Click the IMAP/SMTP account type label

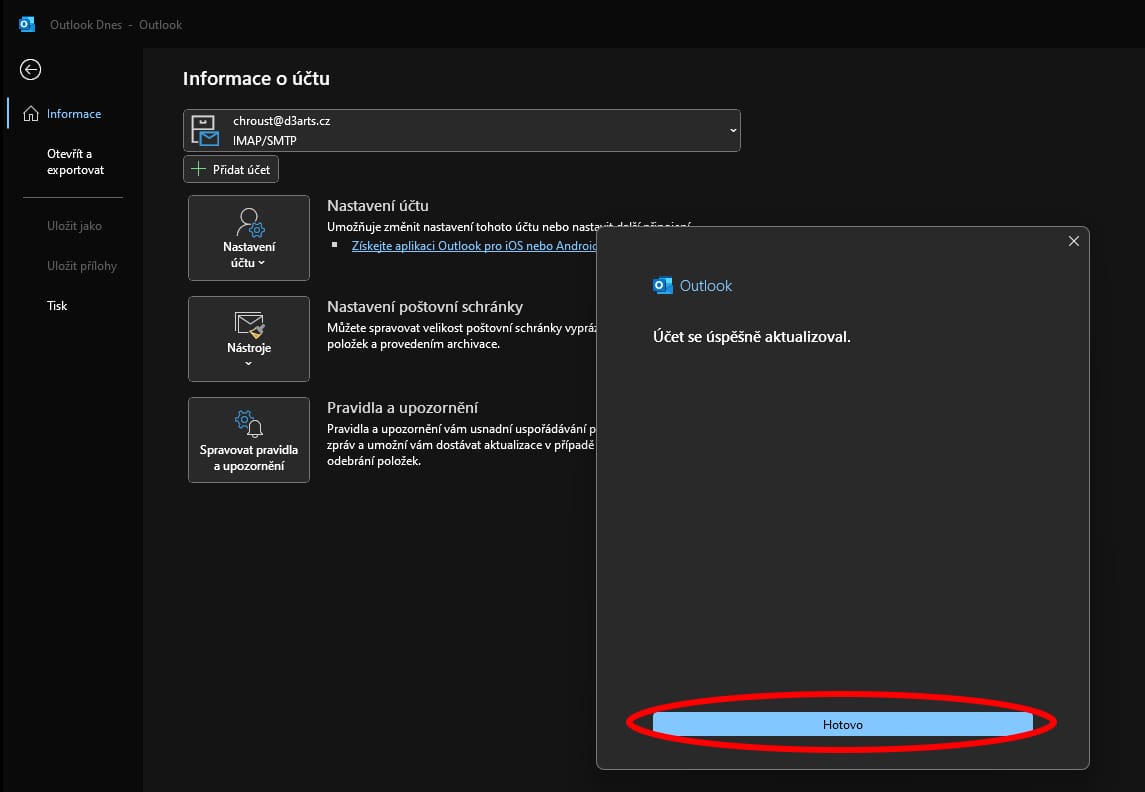click(x=264, y=141)
